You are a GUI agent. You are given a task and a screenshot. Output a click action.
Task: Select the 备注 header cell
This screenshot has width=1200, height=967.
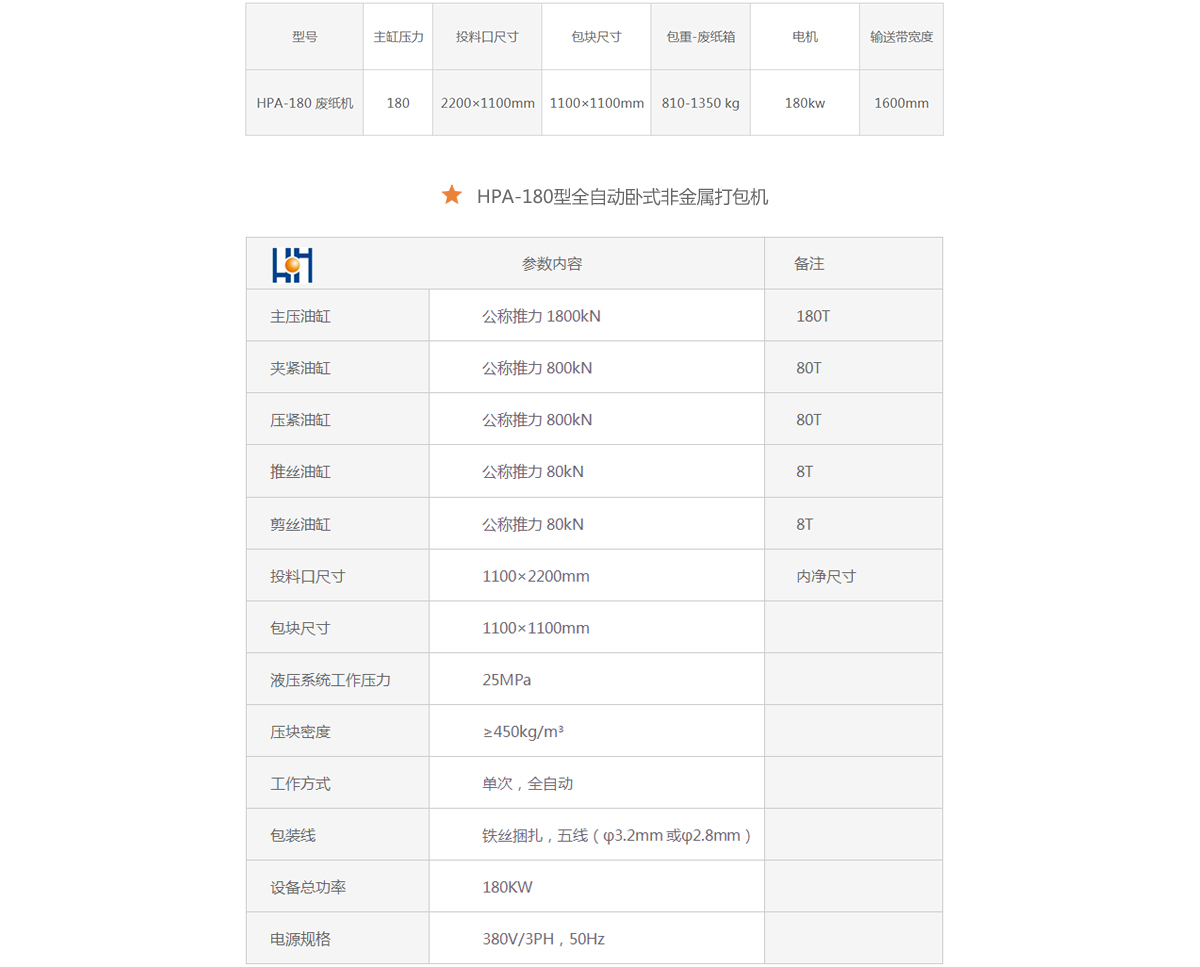tap(809, 264)
